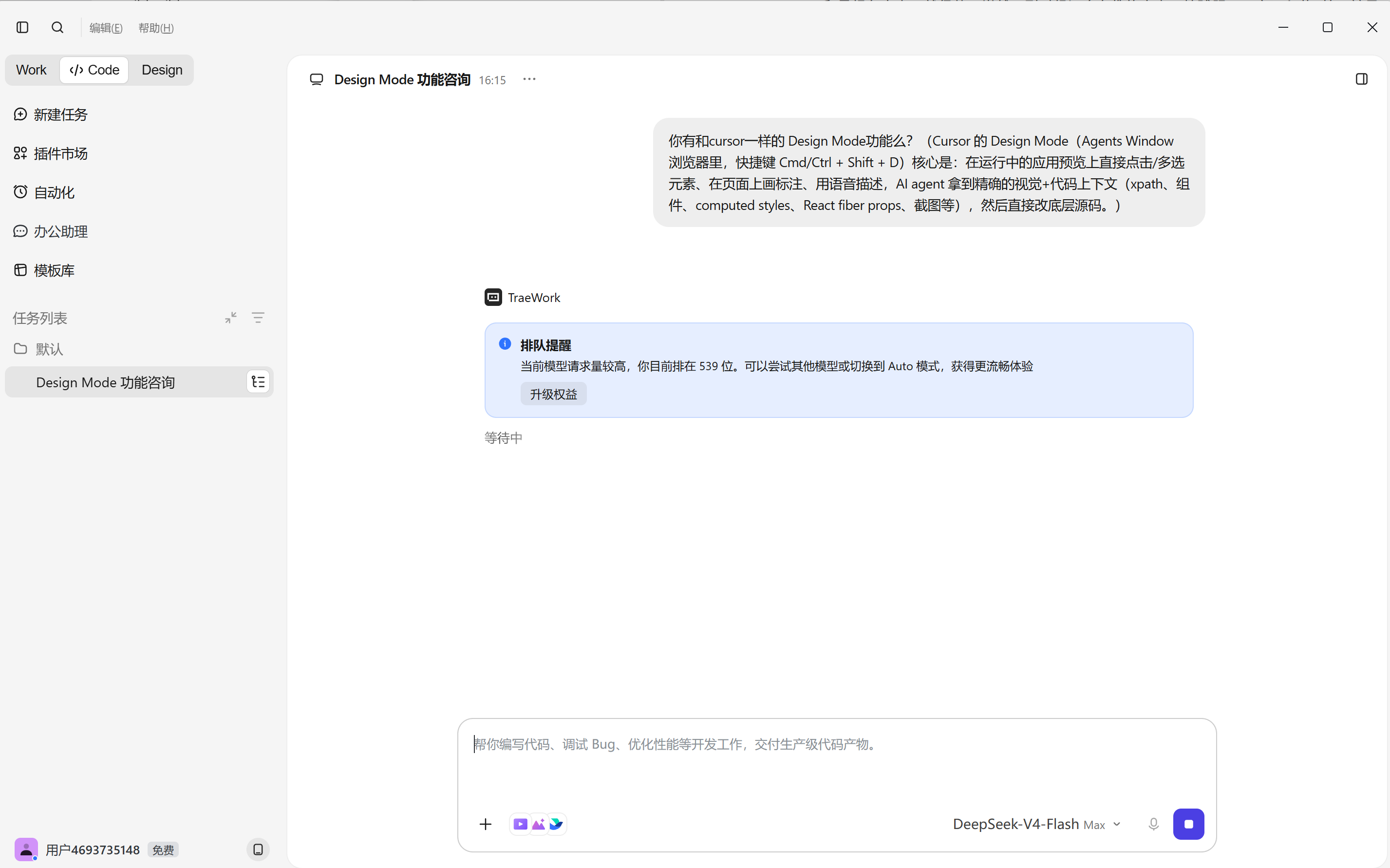
Task: Select the Design Mode 功能咨询 task row
Action: pos(139,382)
